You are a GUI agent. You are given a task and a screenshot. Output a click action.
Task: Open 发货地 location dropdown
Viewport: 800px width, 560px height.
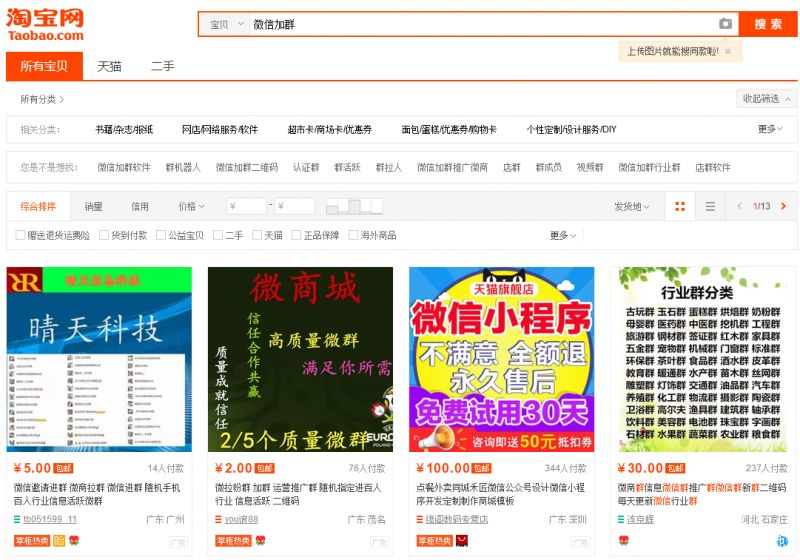coord(631,206)
